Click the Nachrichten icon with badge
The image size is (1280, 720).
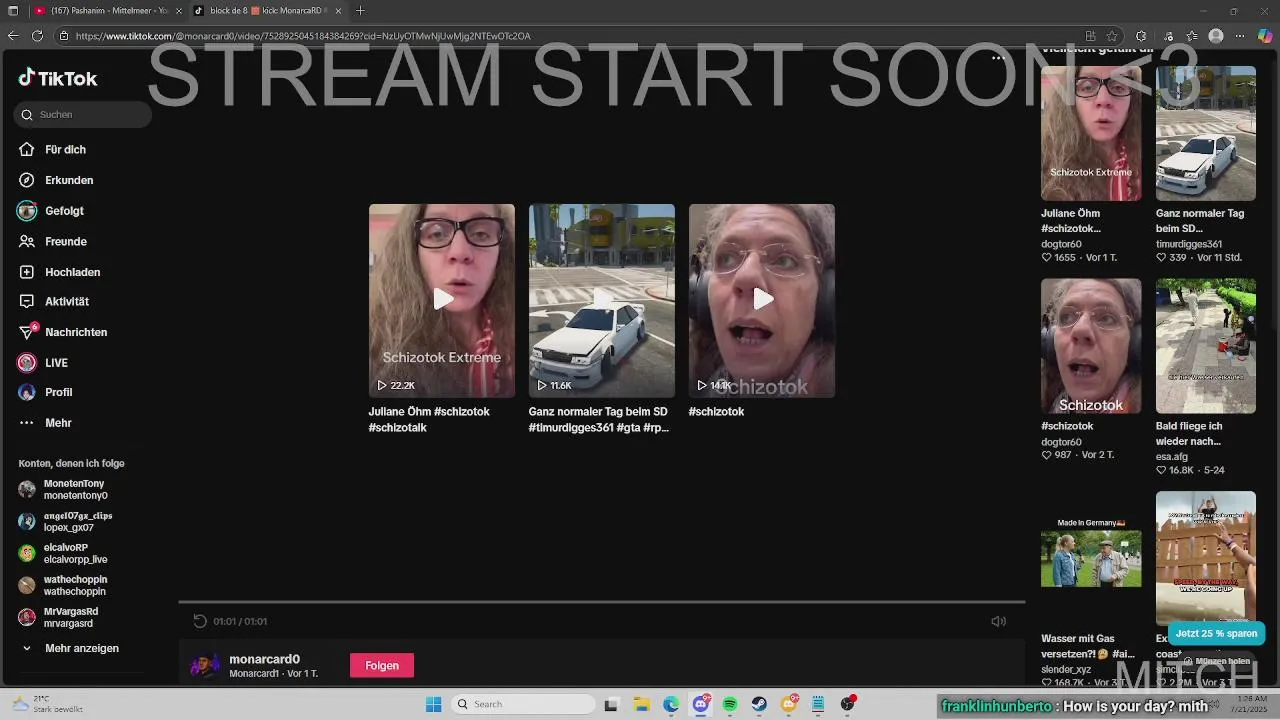[x=28, y=331]
